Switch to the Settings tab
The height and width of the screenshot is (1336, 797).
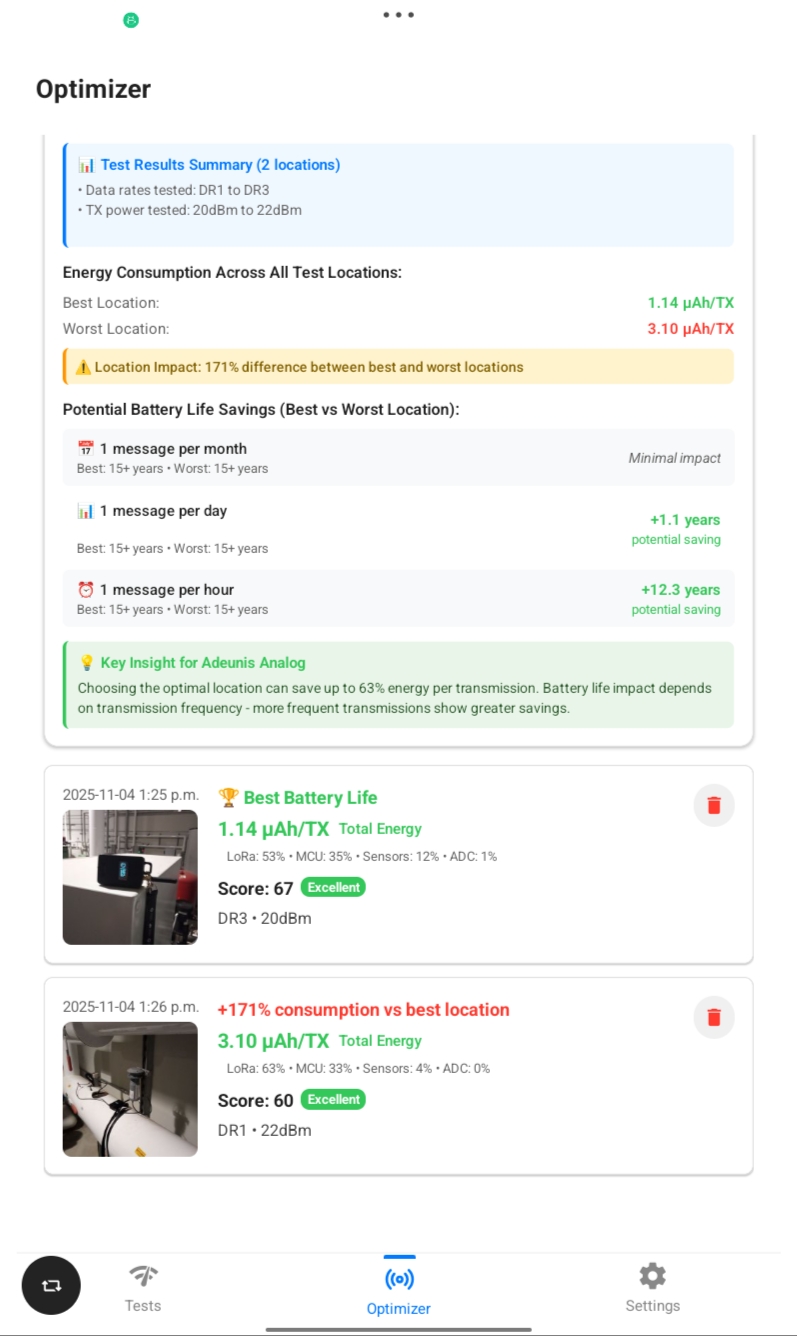[652, 1288]
